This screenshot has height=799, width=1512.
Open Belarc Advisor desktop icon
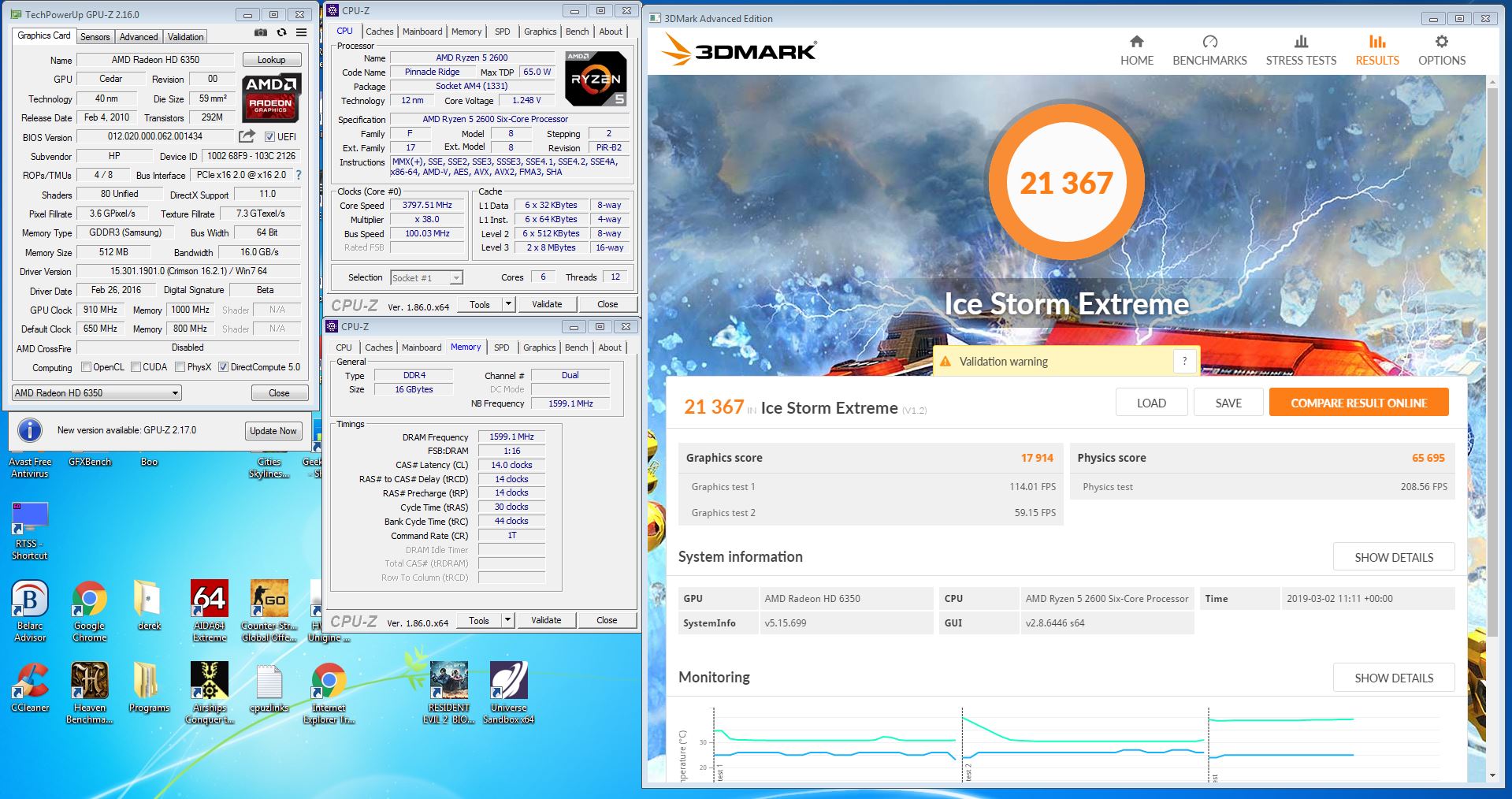pos(30,611)
